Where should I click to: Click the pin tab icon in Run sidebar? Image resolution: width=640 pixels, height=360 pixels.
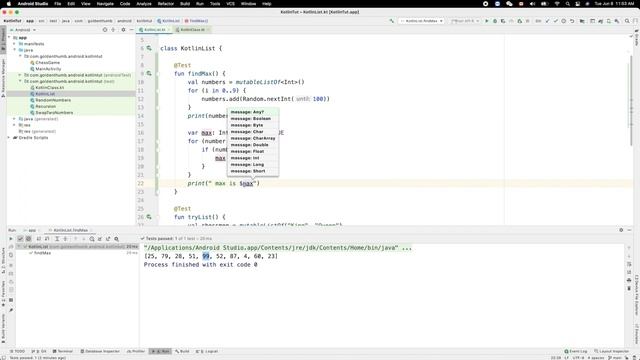coord(11,310)
